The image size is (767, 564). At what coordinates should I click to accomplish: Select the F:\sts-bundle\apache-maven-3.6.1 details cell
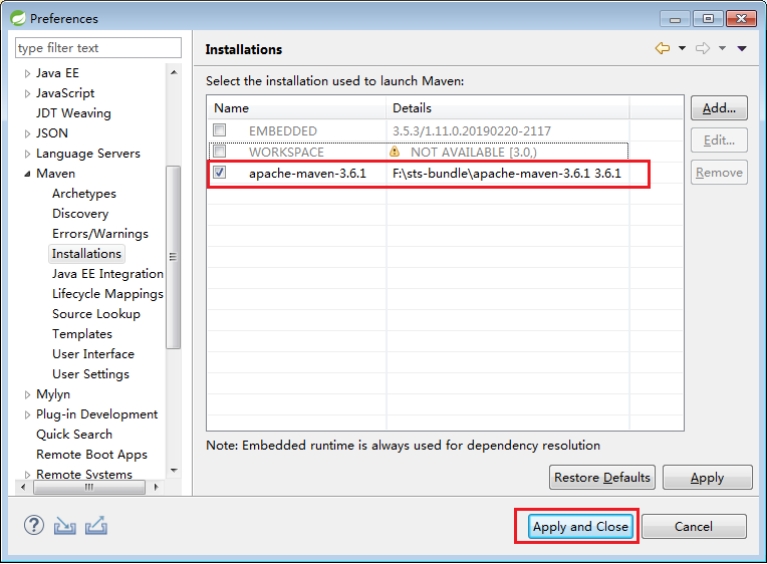pyautogui.click(x=507, y=173)
